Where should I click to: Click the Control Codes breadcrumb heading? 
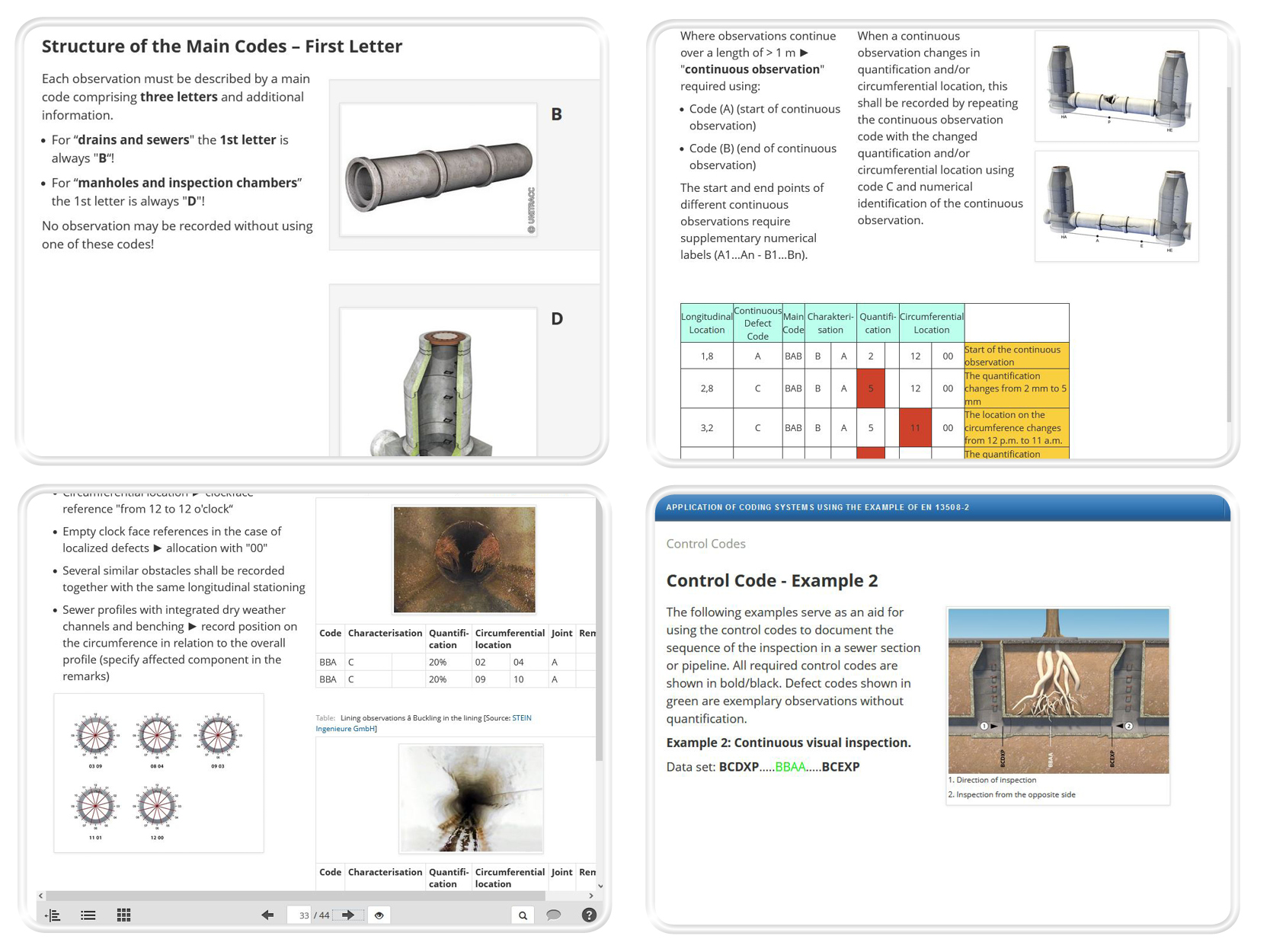[x=705, y=544]
